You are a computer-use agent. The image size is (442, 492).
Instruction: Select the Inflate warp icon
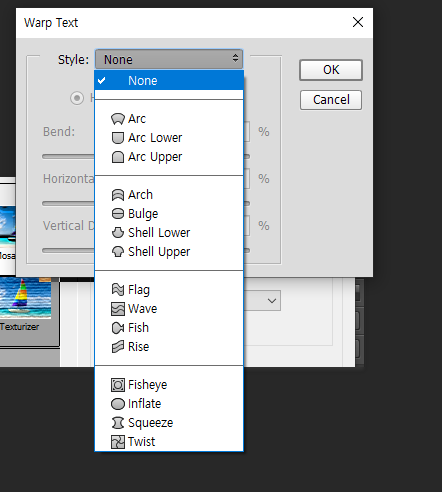(118, 404)
